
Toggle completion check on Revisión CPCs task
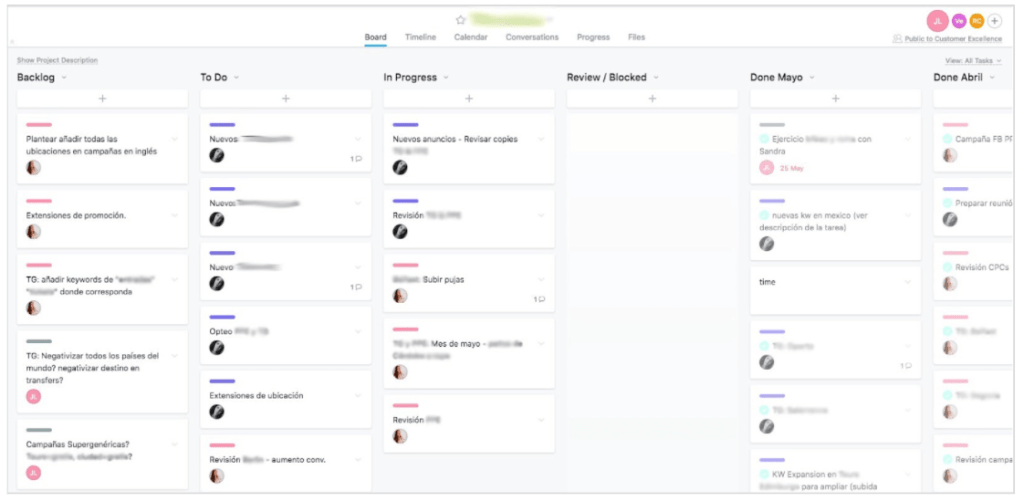(x=948, y=267)
